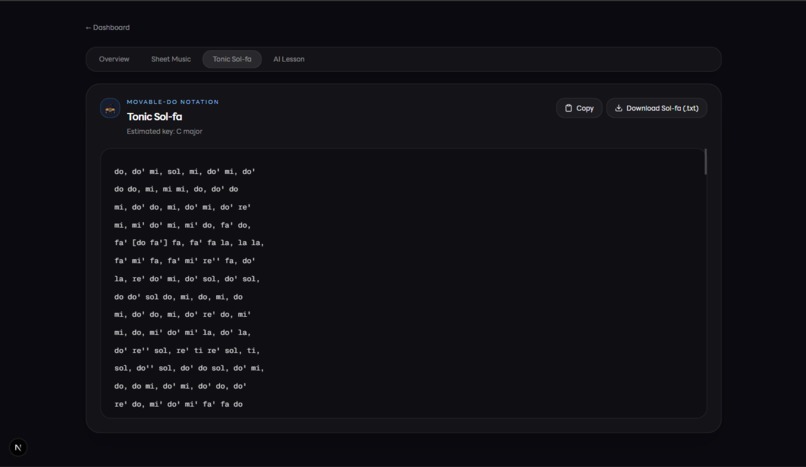Screen dimensions: 806x467
Task: Click the line starting 'la, re' do' mi,'
Action: point(187,278)
